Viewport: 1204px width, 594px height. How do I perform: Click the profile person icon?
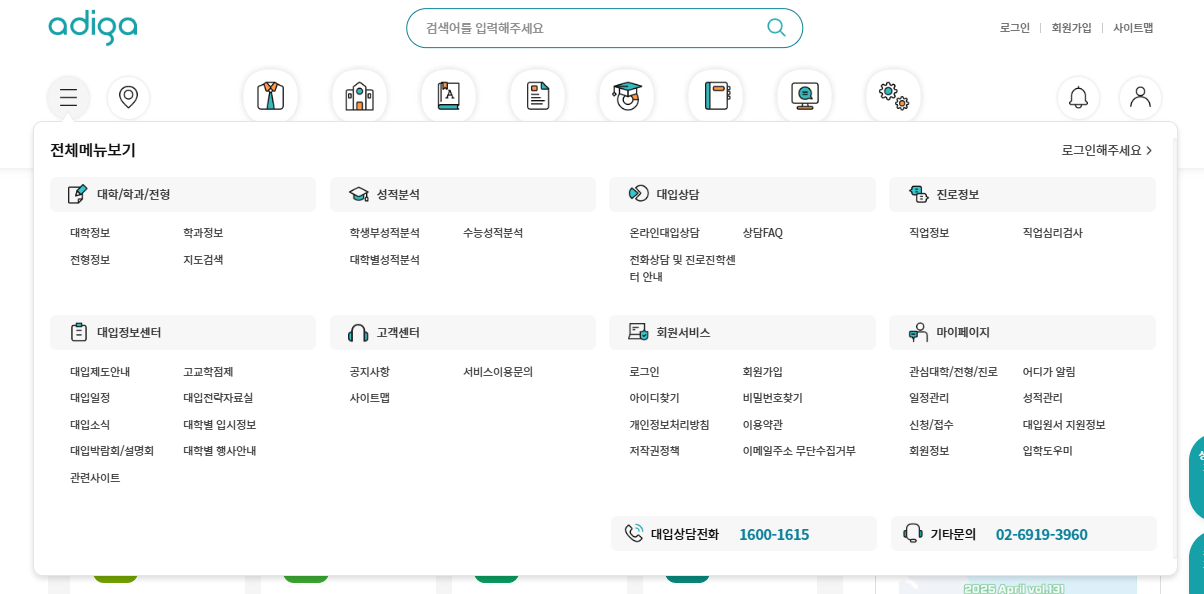[1140, 97]
